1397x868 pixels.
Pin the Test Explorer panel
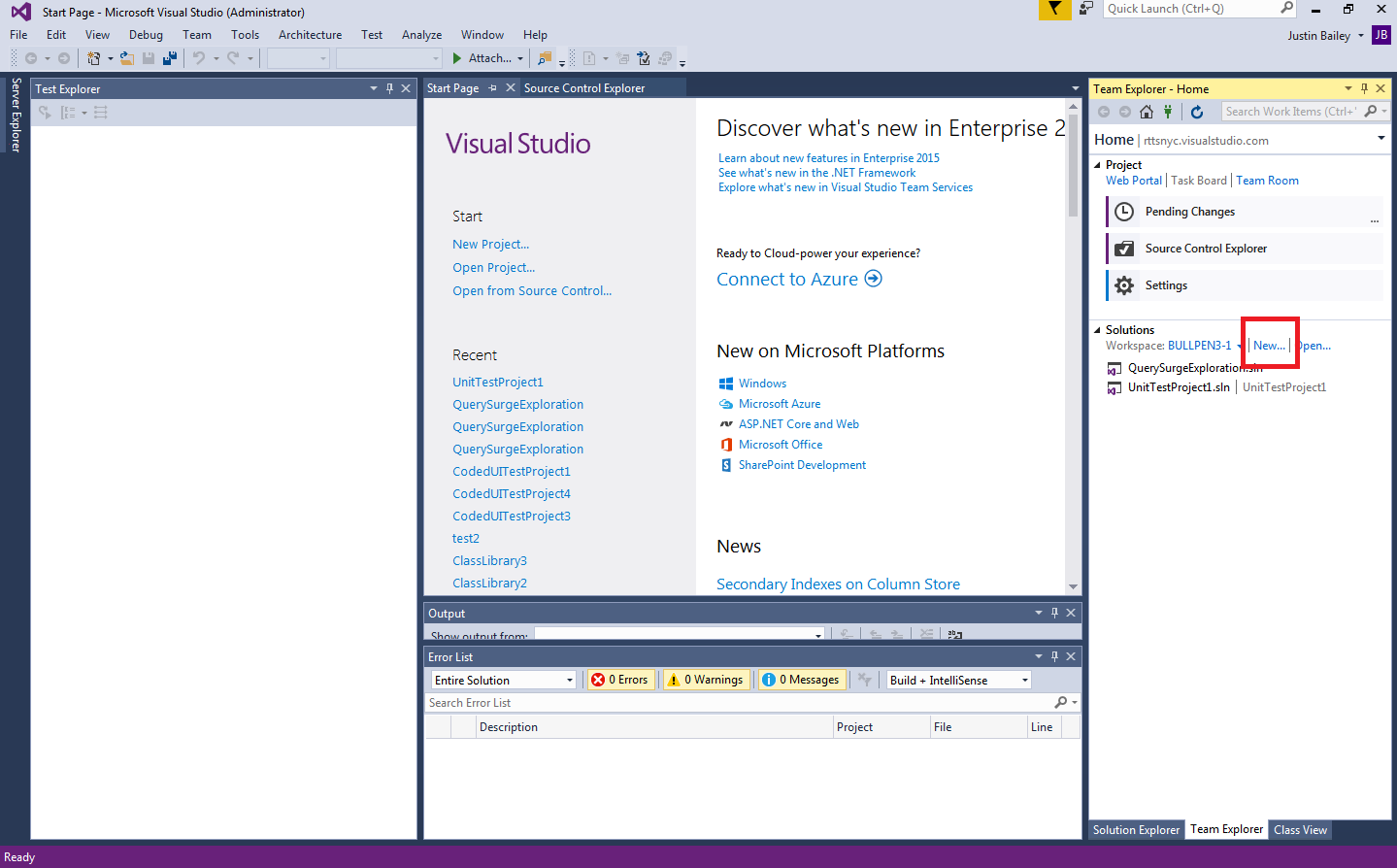point(389,88)
